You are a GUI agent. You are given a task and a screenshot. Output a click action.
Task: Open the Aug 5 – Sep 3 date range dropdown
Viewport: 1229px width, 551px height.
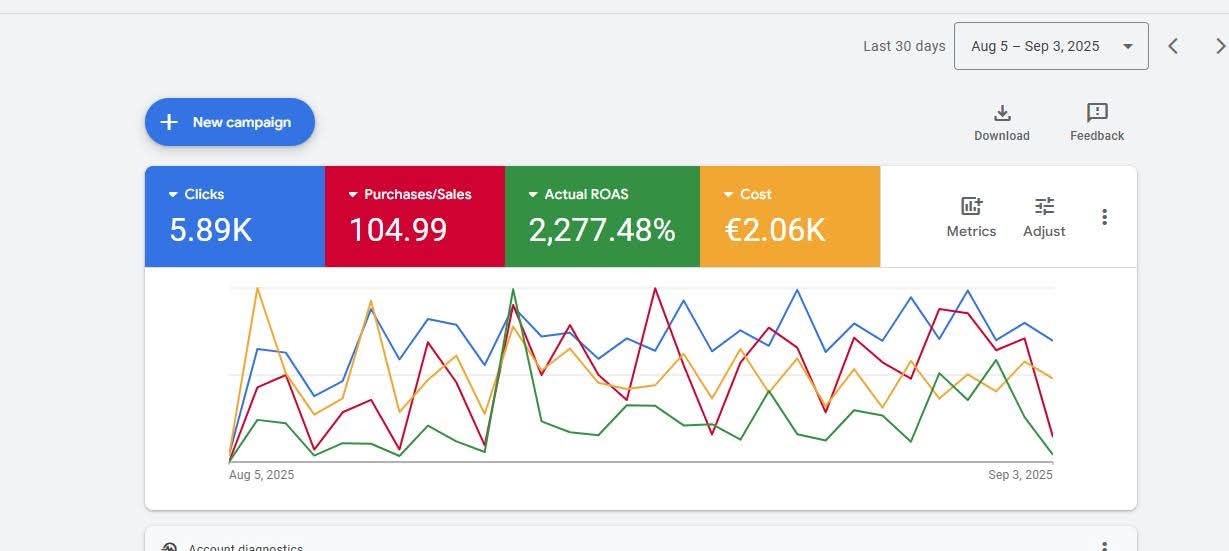coord(1051,46)
